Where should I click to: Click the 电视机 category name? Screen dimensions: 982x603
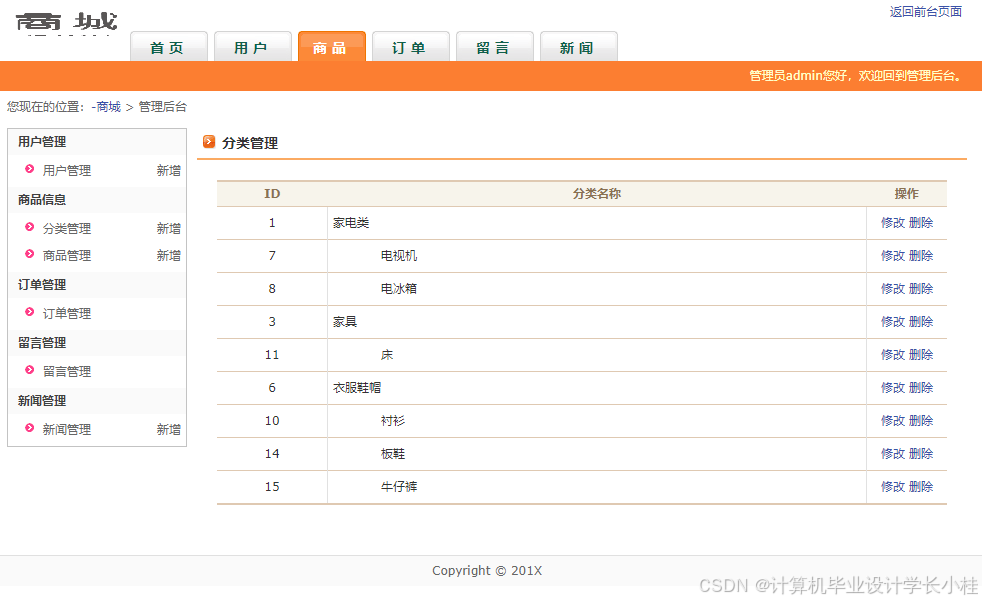point(399,255)
